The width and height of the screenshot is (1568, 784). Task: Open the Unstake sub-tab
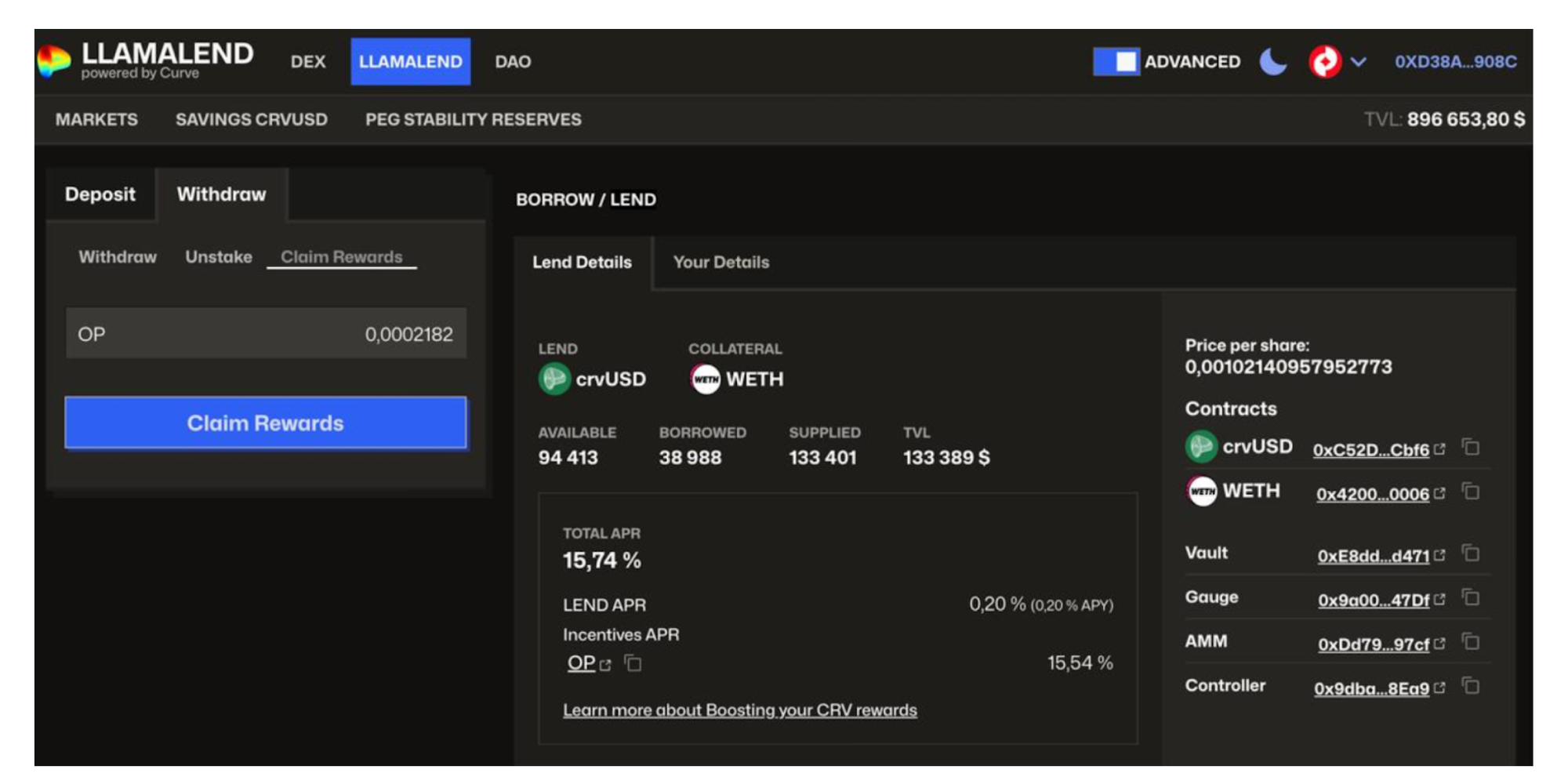pyautogui.click(x=218, y=257)
